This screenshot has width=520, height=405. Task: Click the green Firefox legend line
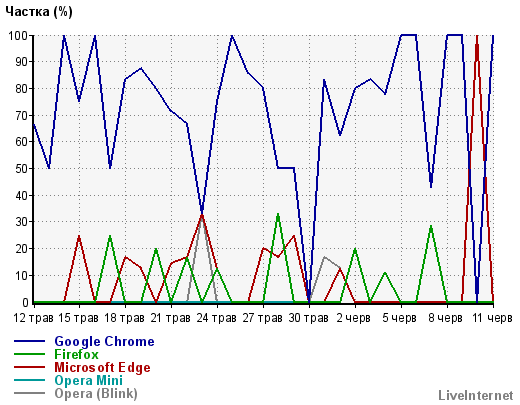(x=29, y=354)
